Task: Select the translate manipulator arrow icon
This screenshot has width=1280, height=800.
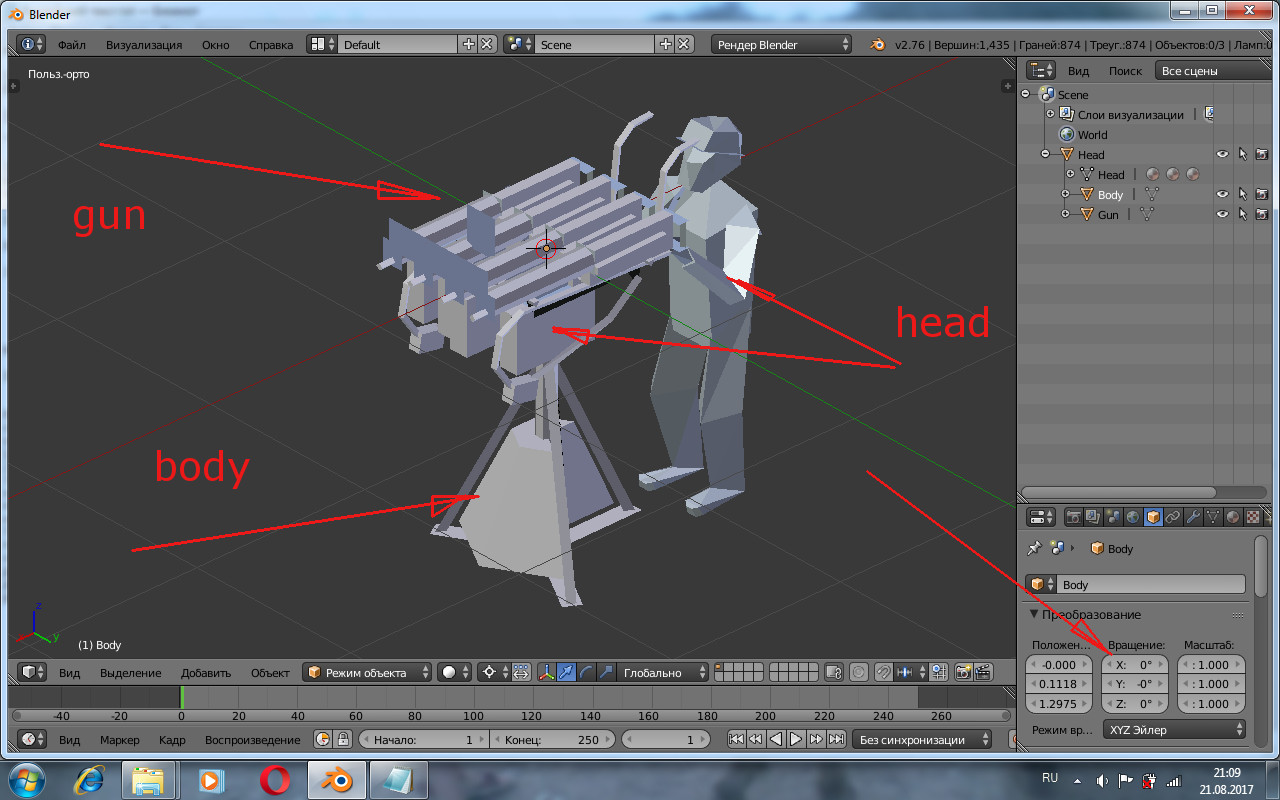Action: pyautogui.click(x=565, y=673)
